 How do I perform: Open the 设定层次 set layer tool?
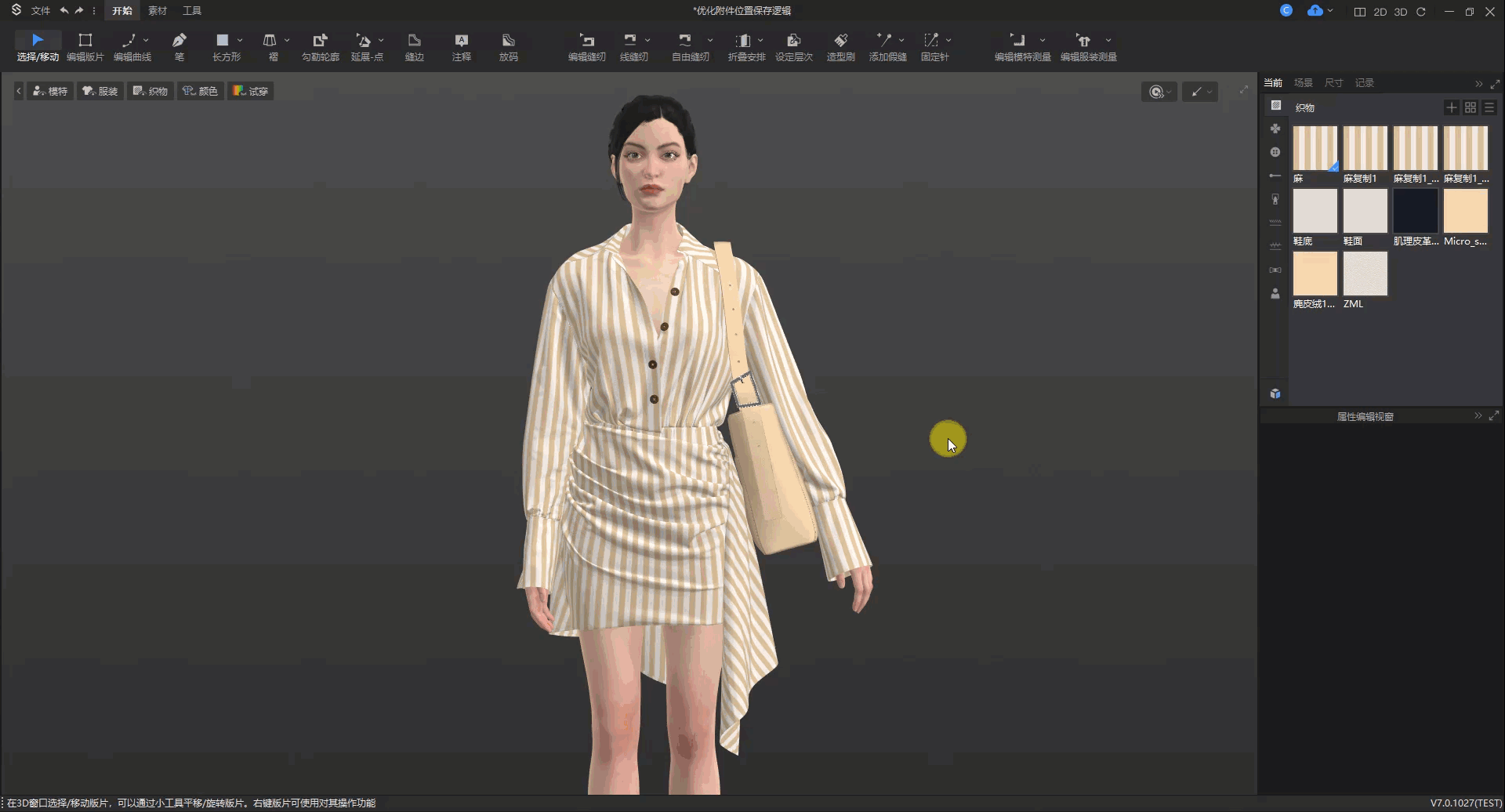click(793, 46)
